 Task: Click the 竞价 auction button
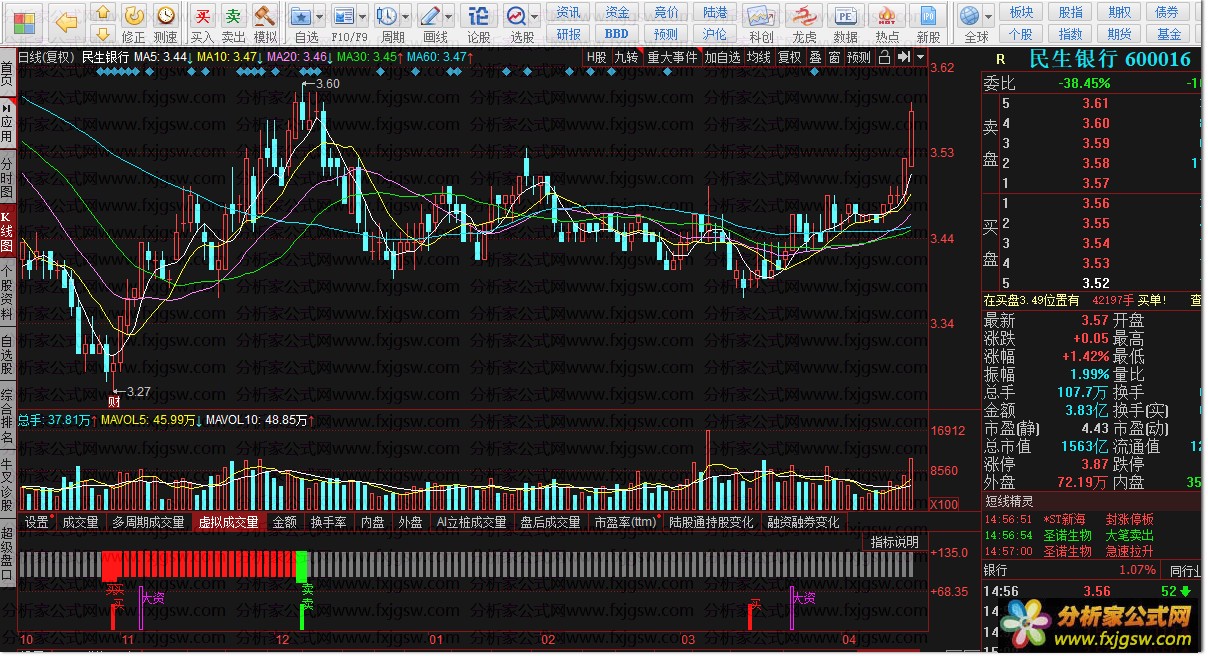click(667, 12)
